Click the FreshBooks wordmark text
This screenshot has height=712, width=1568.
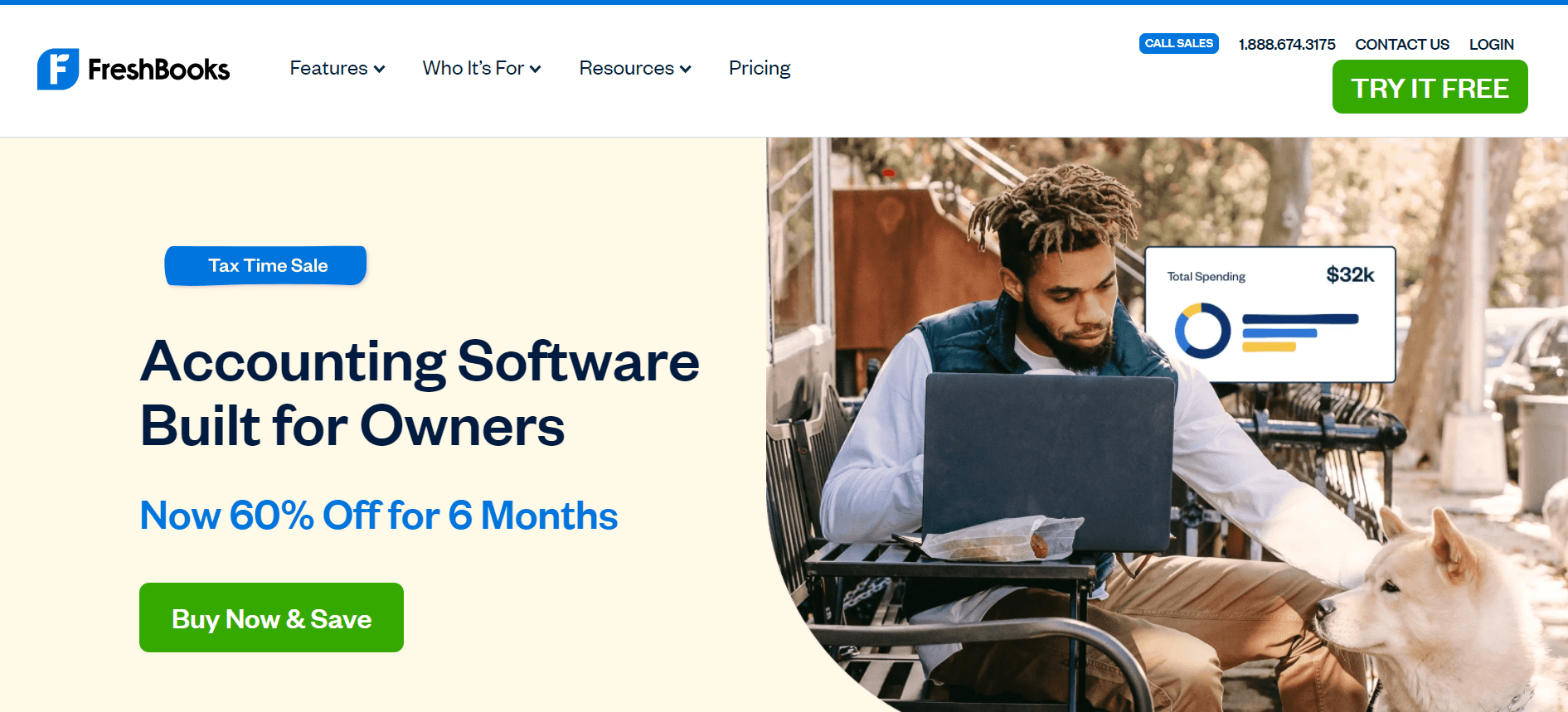158,70
